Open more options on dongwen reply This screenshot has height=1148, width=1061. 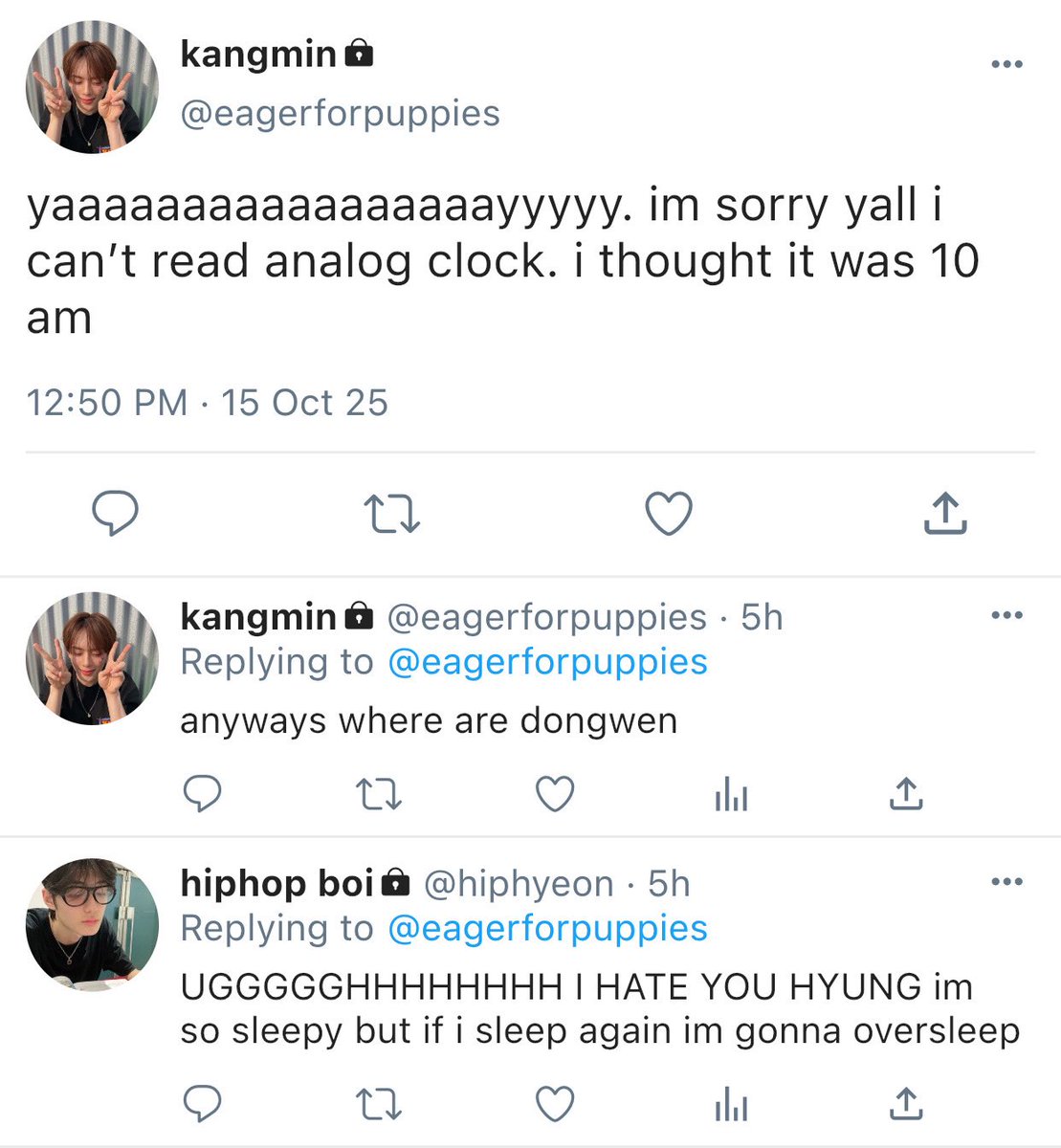pos(1006,616)
